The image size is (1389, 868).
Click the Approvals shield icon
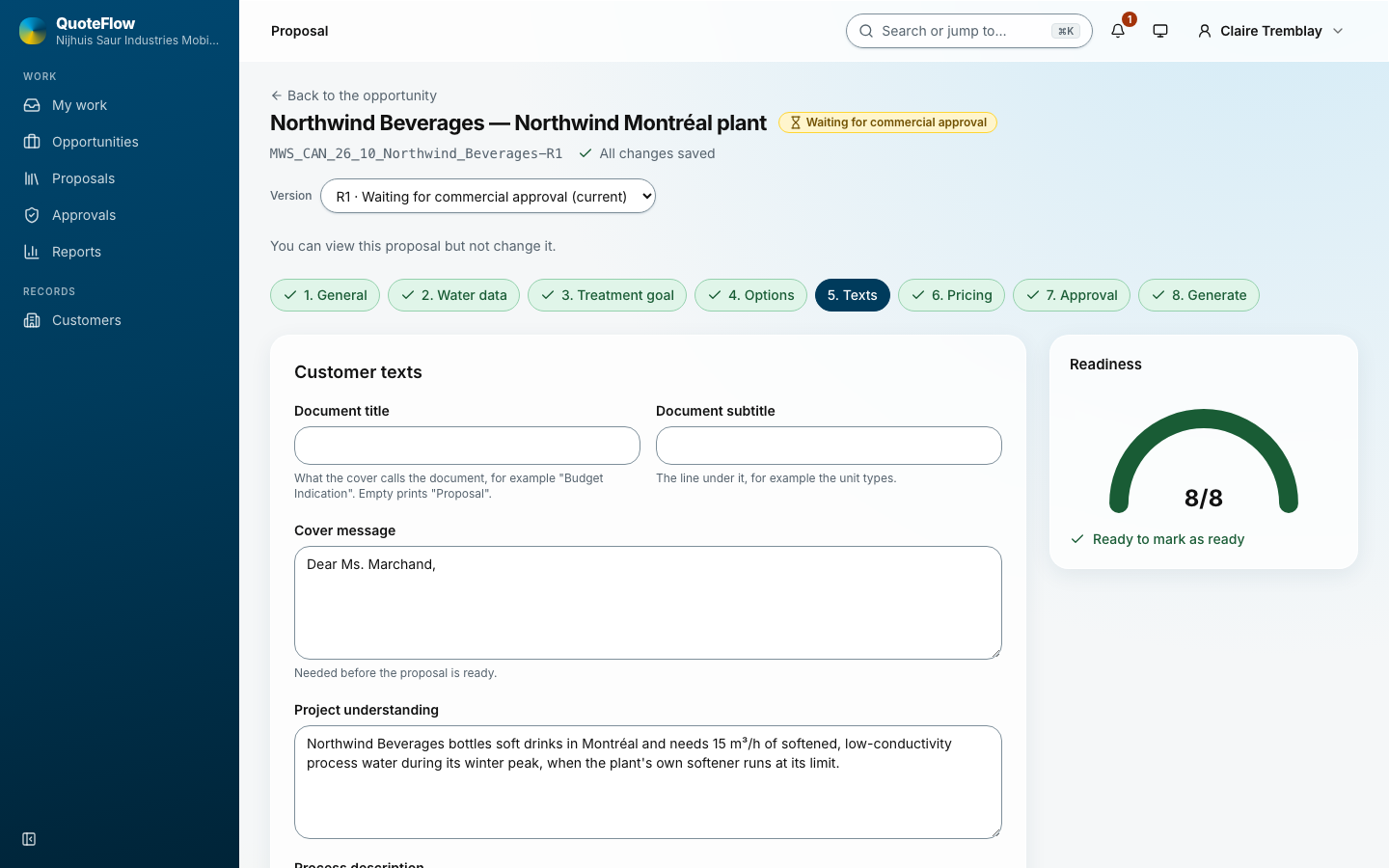point(32,215)
